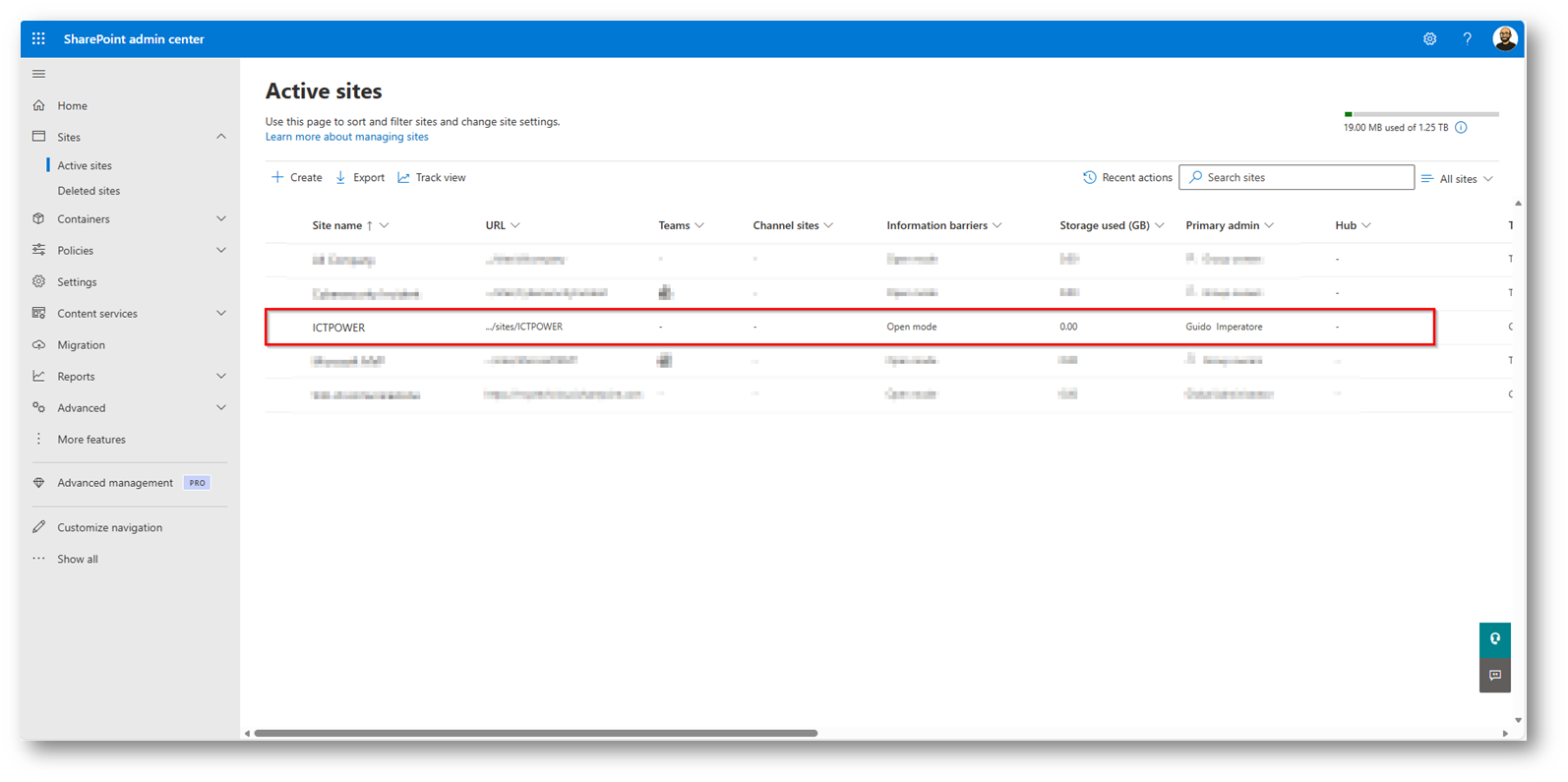Open the Migration navigation item
Viewport: 1568px width, 782px height.
pyautogui.click(x=81, y=345)
